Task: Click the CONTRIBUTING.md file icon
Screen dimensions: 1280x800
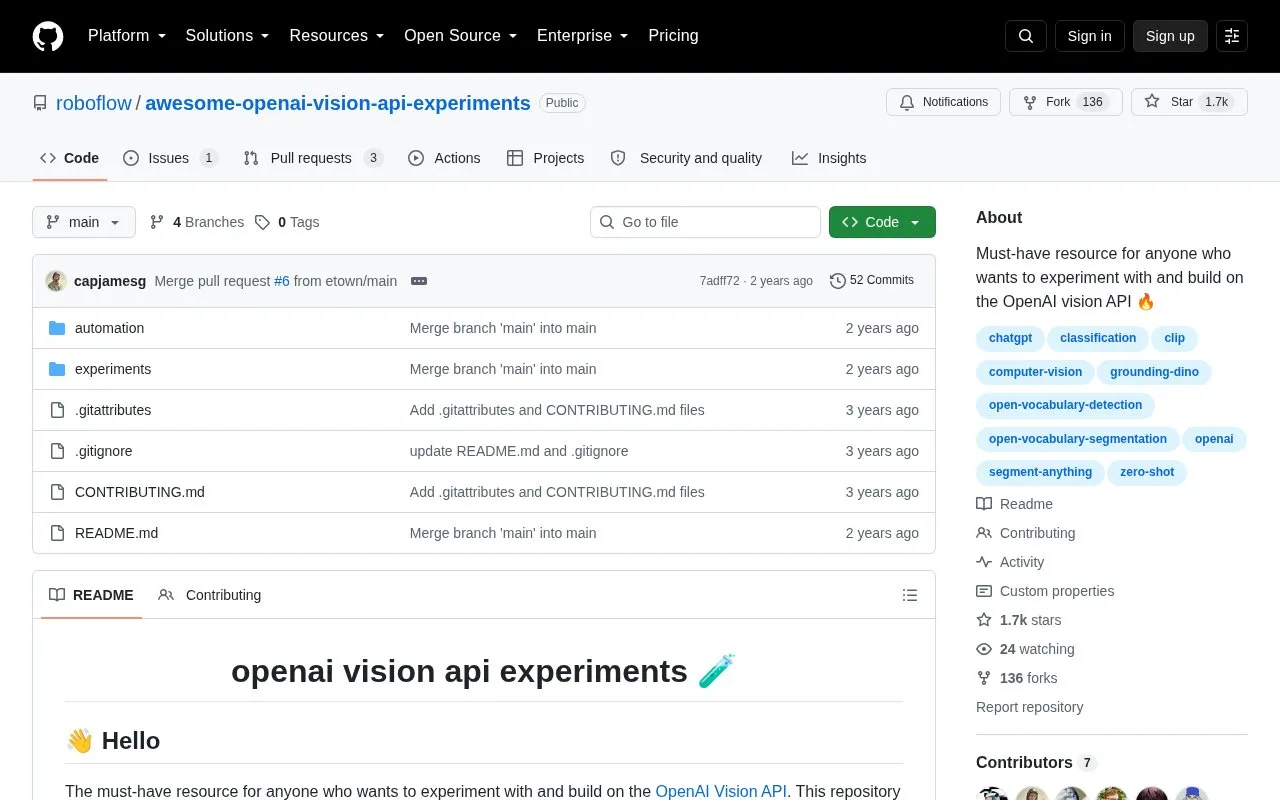Action: [57, 492]
